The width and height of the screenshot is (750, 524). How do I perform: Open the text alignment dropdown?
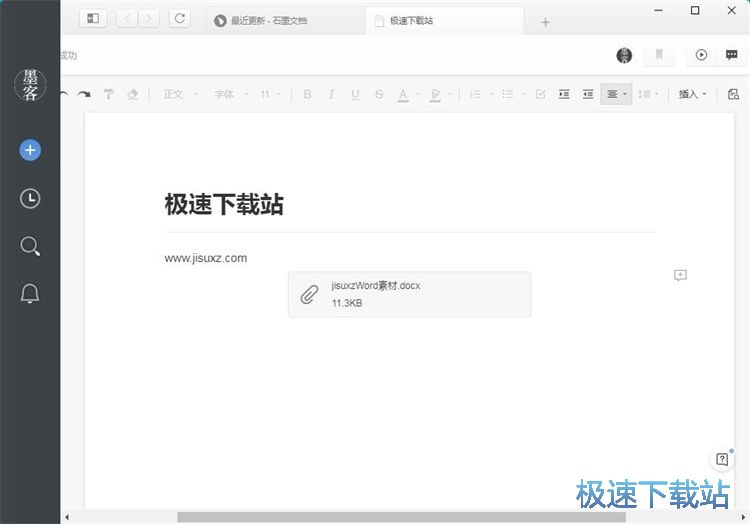[x=616, y=94]
